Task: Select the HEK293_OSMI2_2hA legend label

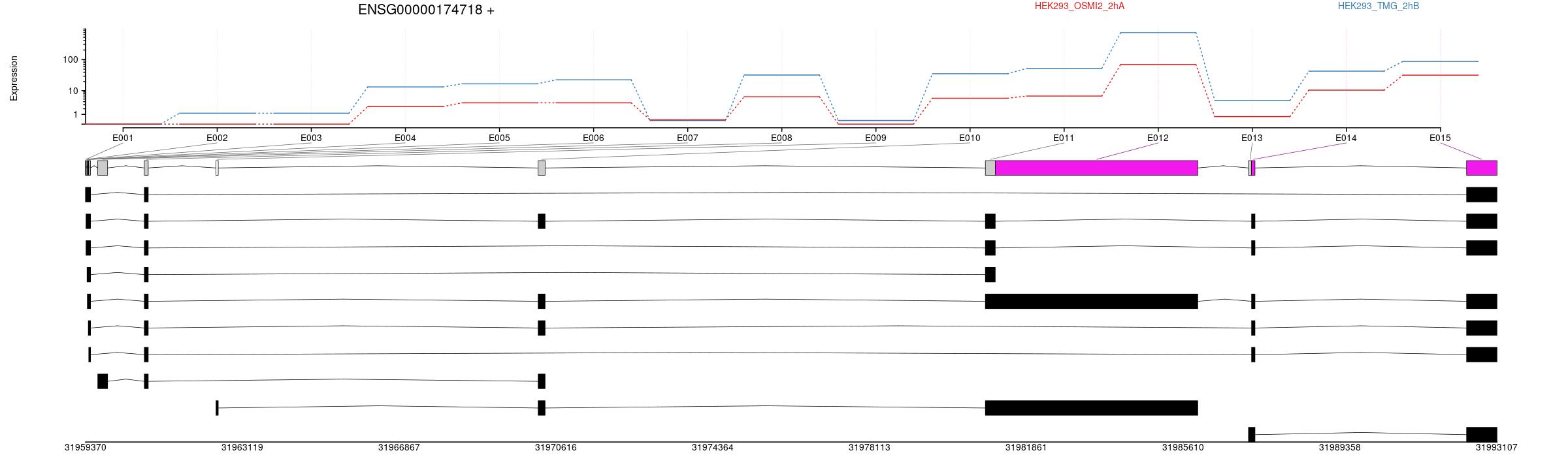Action: pos(1079,6)
